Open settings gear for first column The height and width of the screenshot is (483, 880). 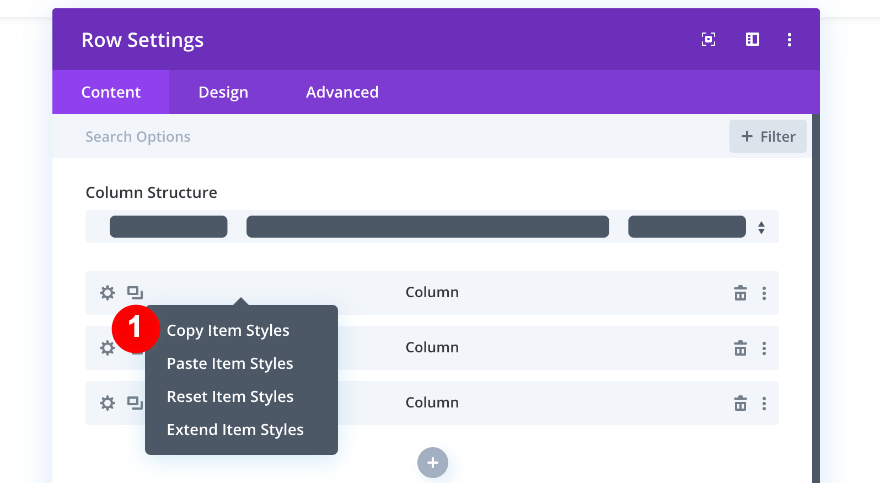pos(107,293)
